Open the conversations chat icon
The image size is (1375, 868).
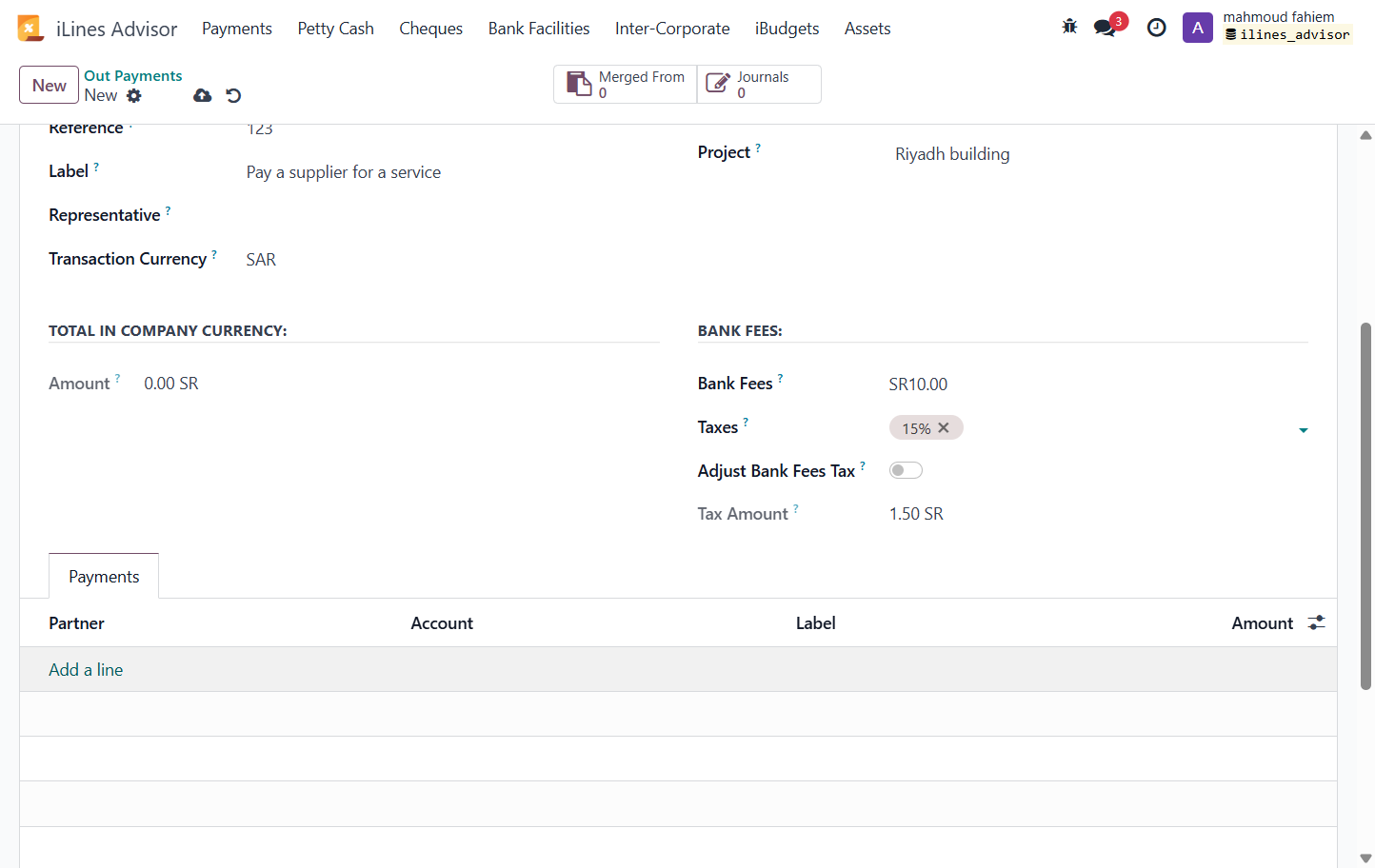pyautogui.click(x=1105, y=28)
